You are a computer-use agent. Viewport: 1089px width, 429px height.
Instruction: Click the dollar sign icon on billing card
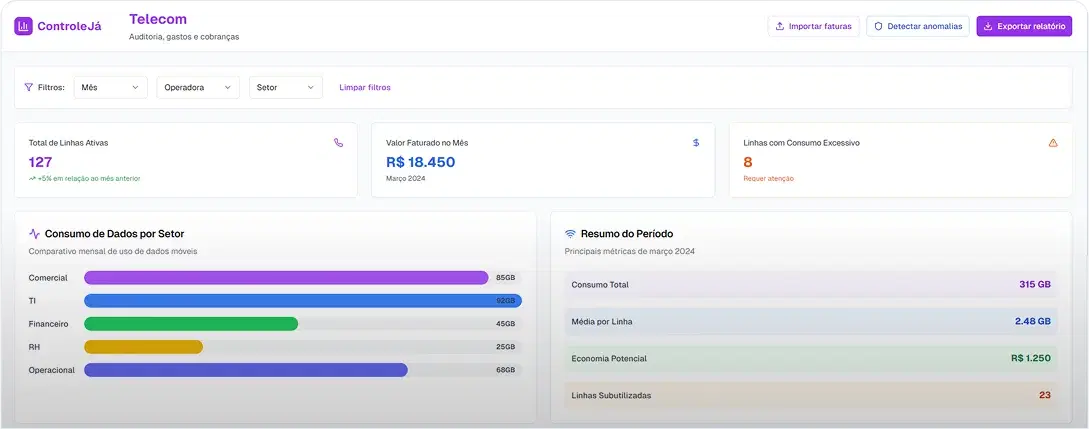(x=696, y=143)
